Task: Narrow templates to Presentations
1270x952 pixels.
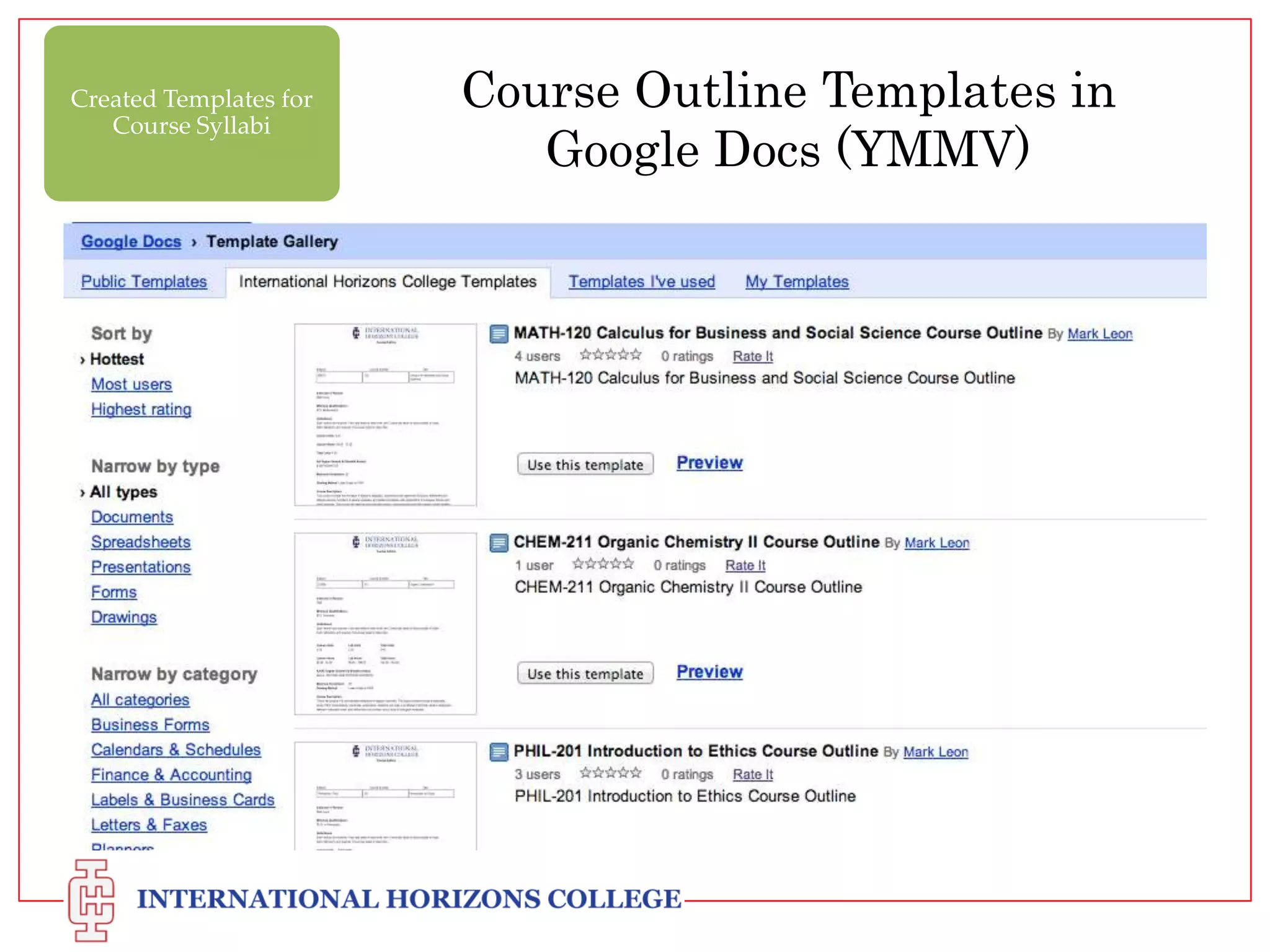Action: pyautogui.click(x=141, y=567)
